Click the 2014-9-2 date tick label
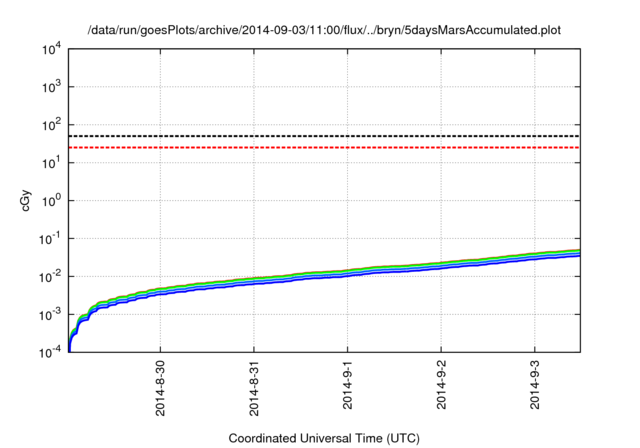The image size is (640, 448). pyautogui.click(x=441, y=385)
